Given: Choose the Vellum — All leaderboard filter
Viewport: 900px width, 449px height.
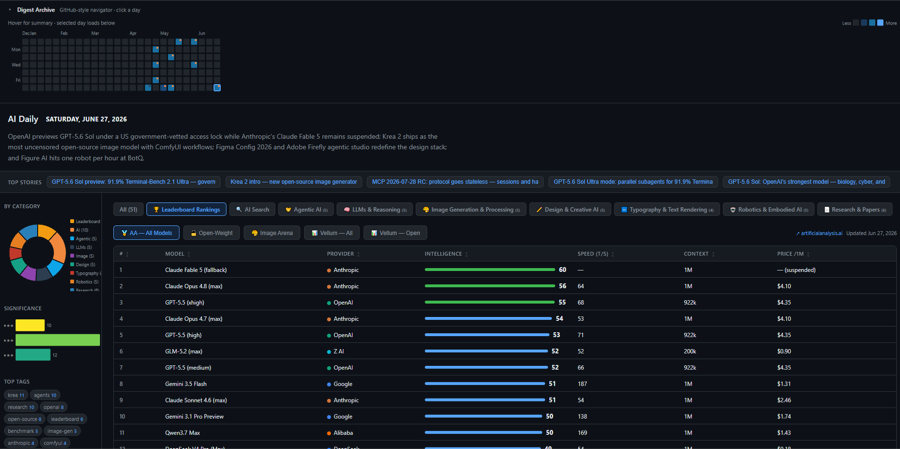Looking at the screenshot, I should point(333,233).
